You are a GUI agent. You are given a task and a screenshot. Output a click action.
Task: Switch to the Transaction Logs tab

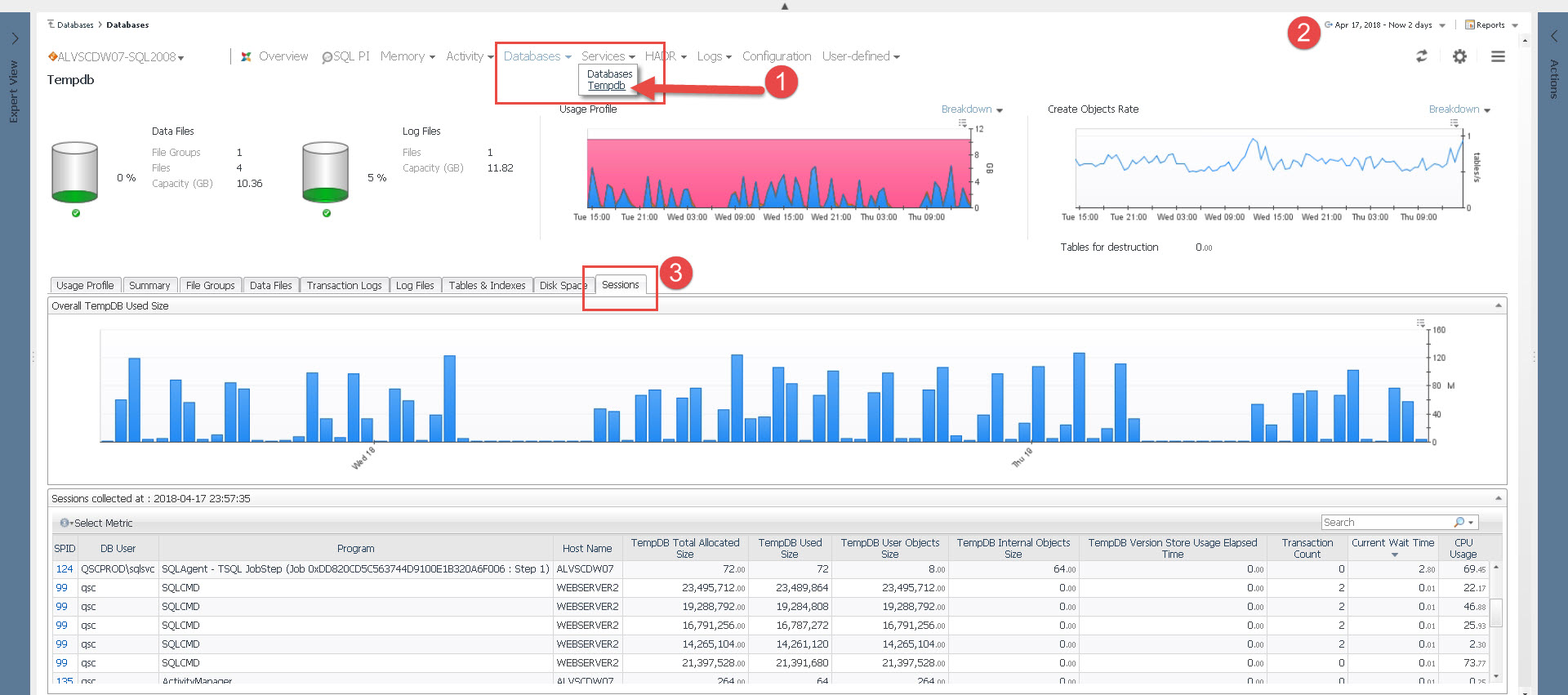pyautogui.click(x=344, y=286)
